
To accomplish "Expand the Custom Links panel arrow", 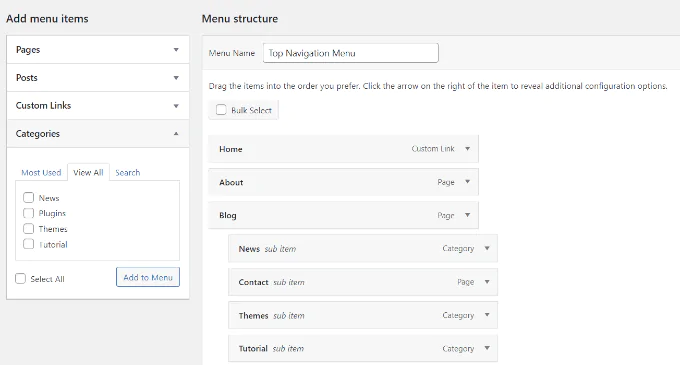I will click(176, 106).
